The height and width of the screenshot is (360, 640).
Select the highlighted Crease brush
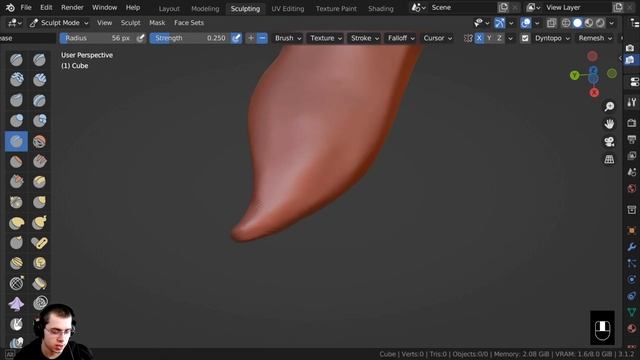(16, 141)
